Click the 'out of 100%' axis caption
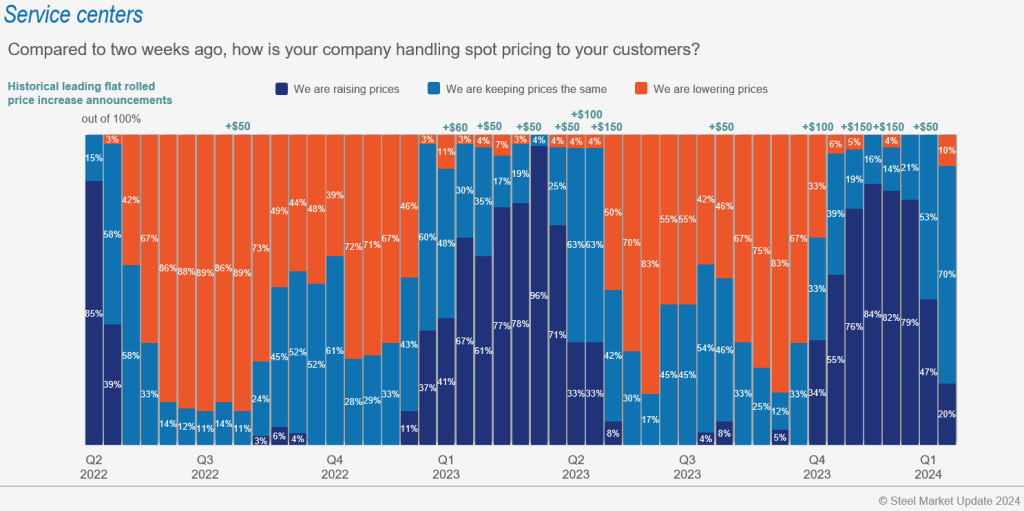The height and width of the screenshot is (511, 1024). point(111,119)
